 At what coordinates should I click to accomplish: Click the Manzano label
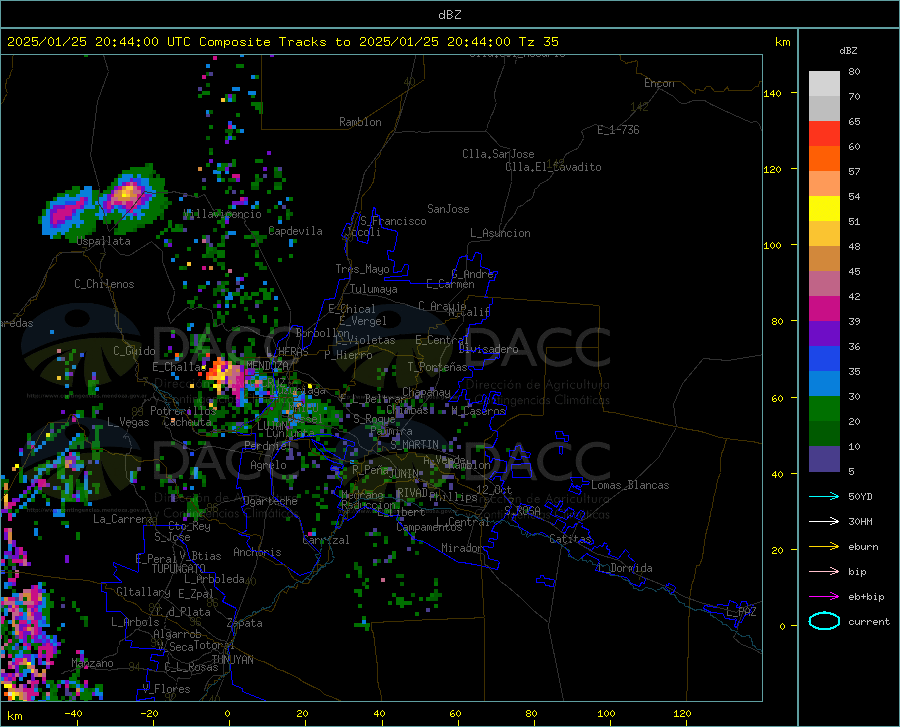pyautogui.click(x=92, y=663)
